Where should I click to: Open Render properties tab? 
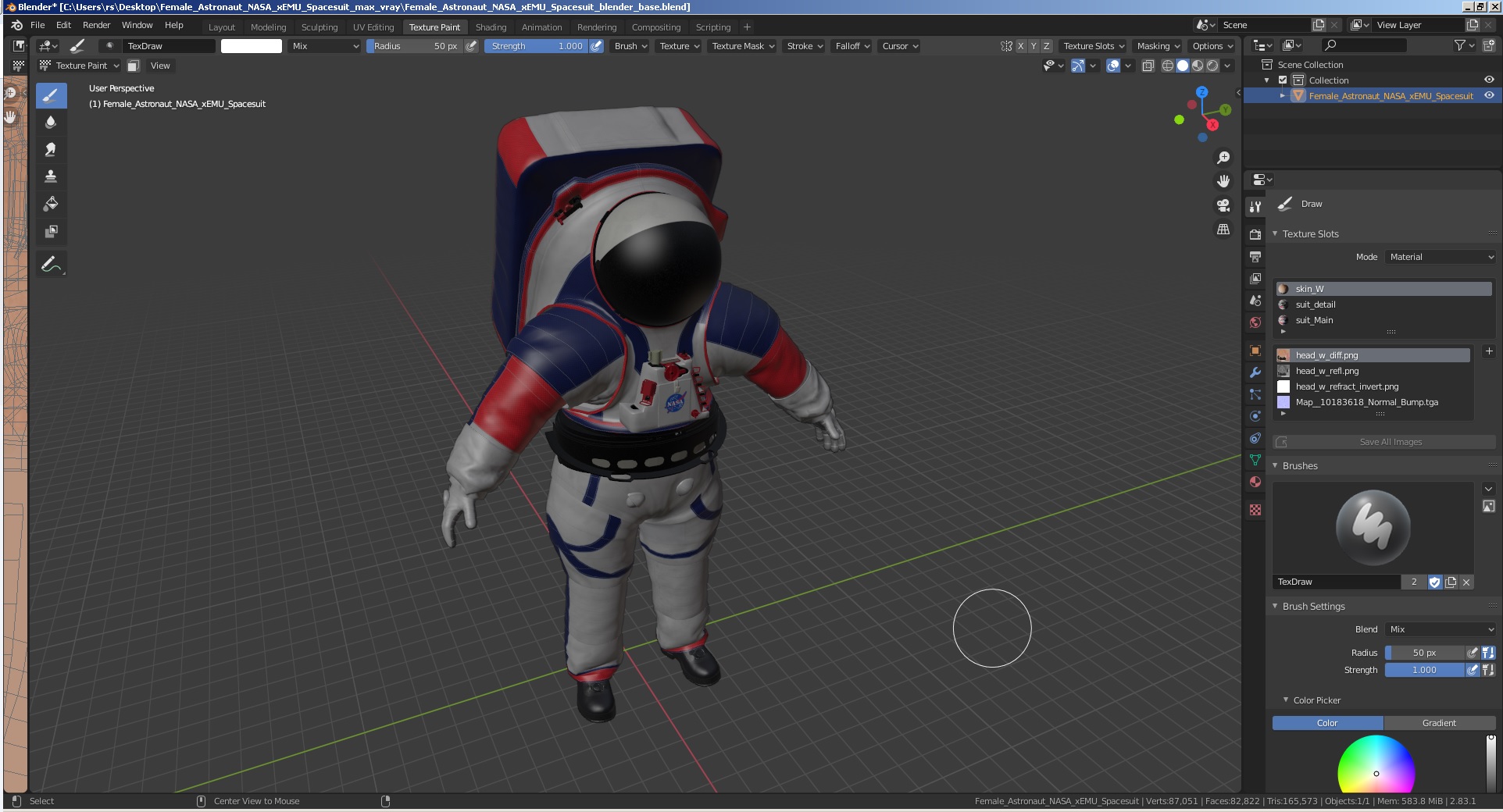click(x=1255, y=234)
